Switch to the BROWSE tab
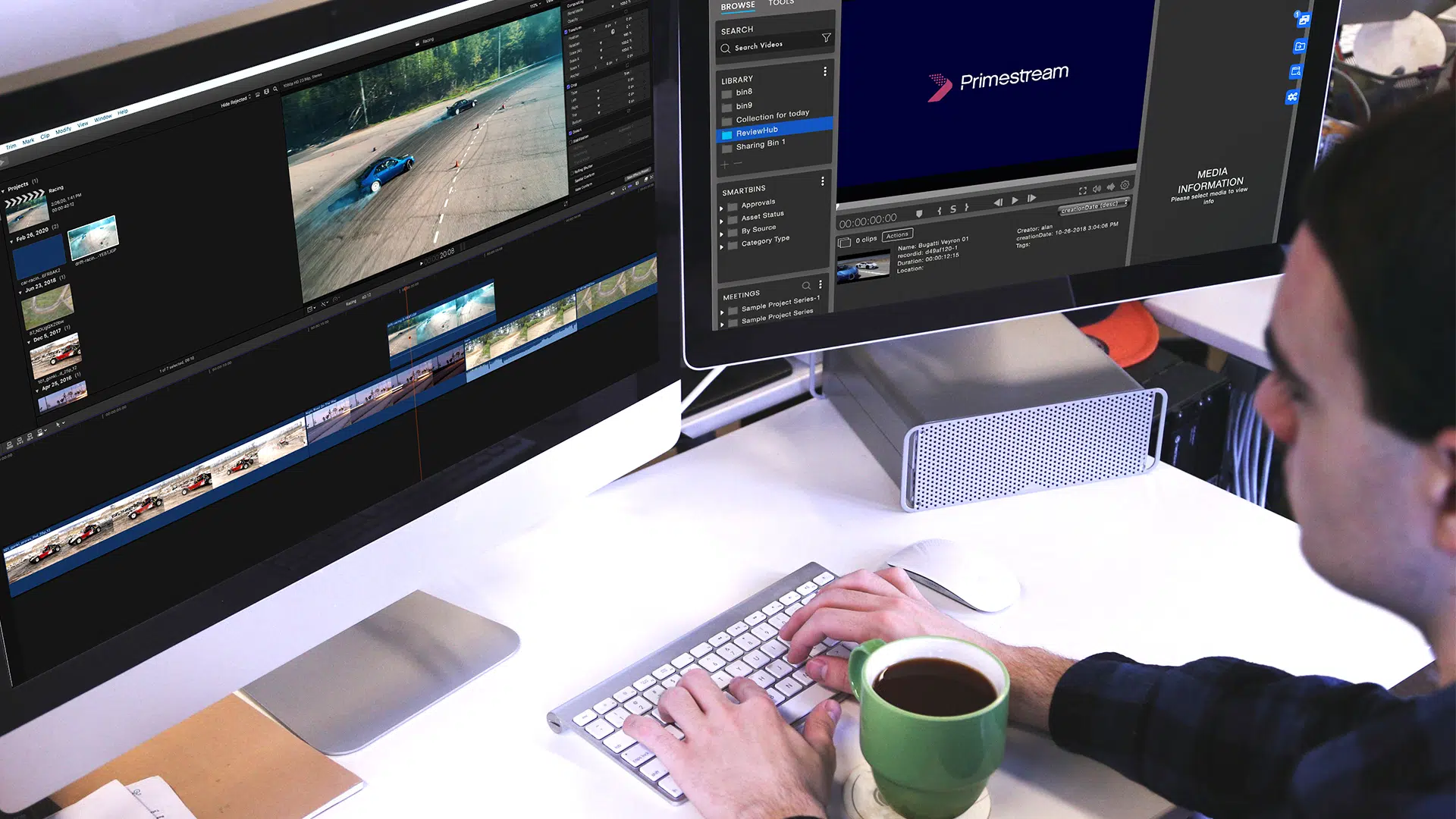Viewport: 1456px width, 819px height. click(738, 6)
